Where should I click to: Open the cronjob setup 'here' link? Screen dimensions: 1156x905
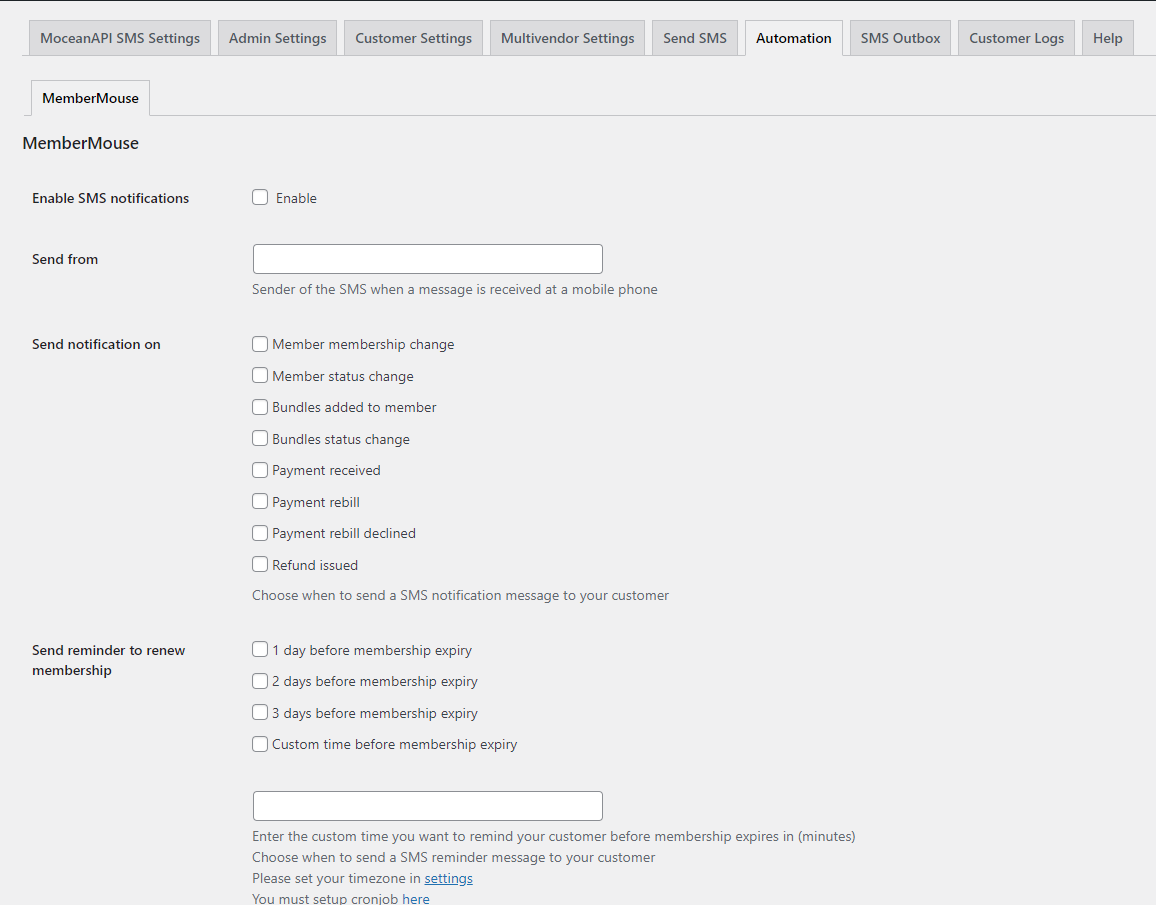(x=416, y=898)
